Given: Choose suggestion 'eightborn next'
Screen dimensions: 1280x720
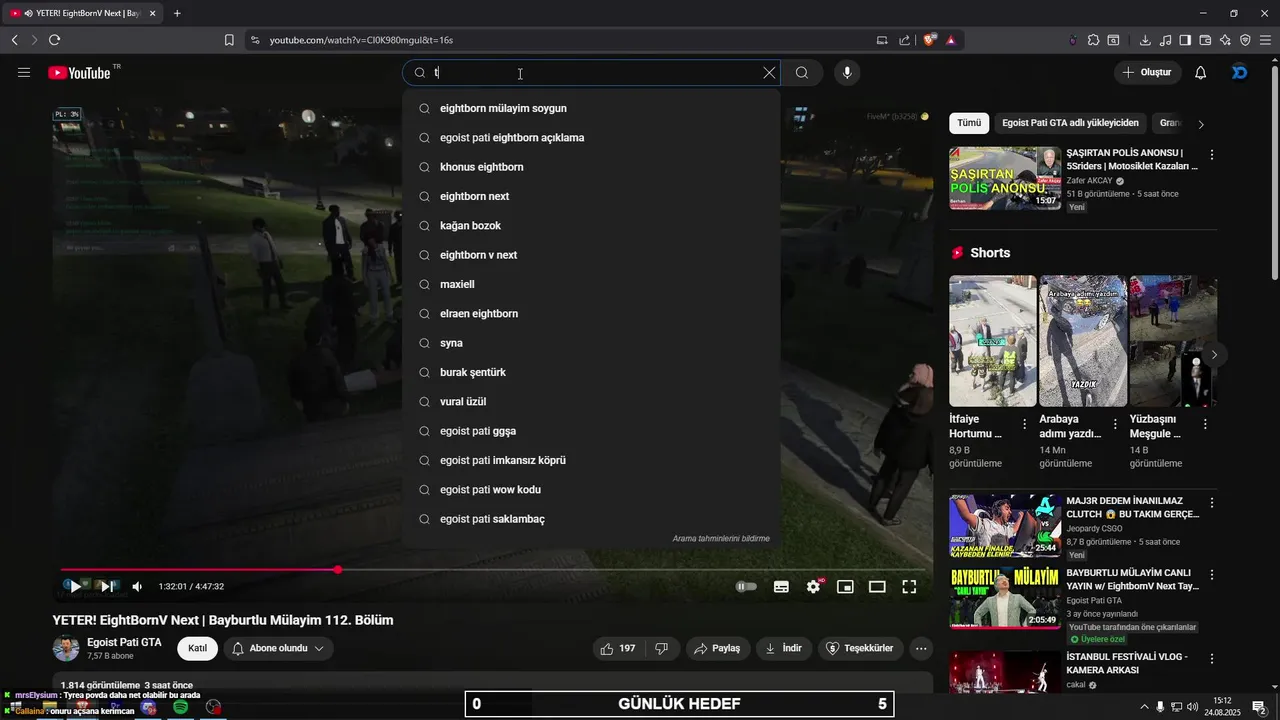Looking at the screenshot, I should 591,196.
